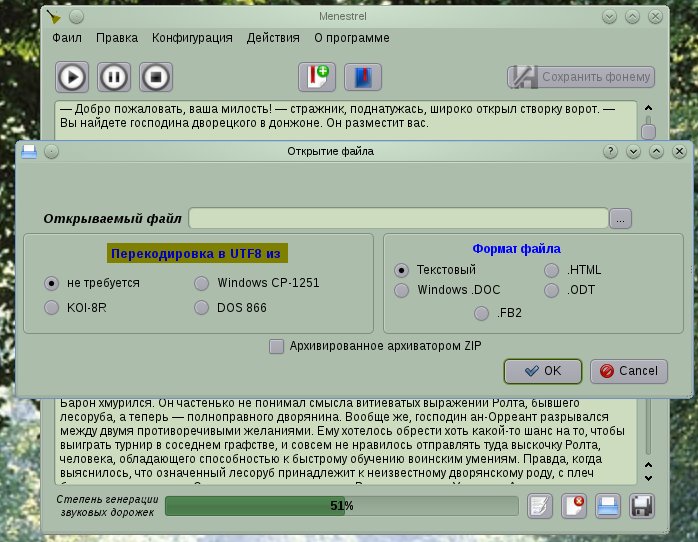Close the Открытие файла dialog
The image size is (698, 542).
[679, 152]
